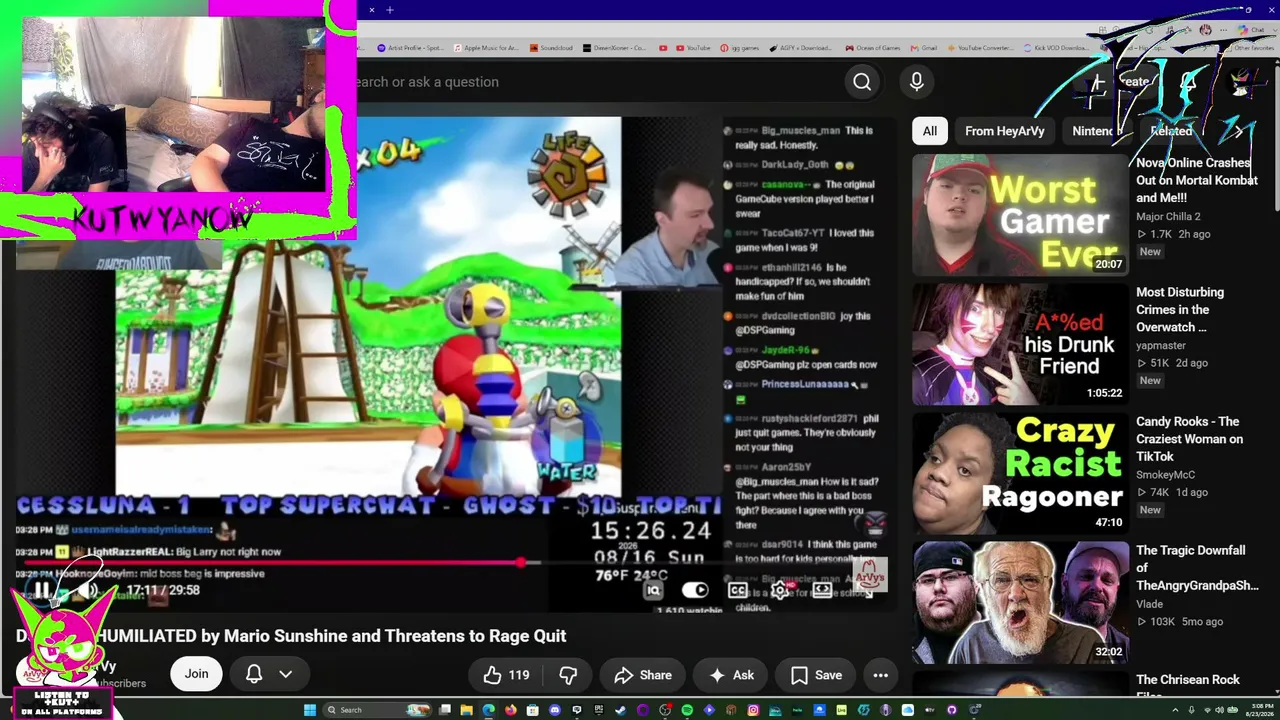This screenshot has width=1280, height=720.
Task: Open 'The Tragic Downfall of TheAngryGrandpaSh...' title
Action: (x=1197, y=568)
